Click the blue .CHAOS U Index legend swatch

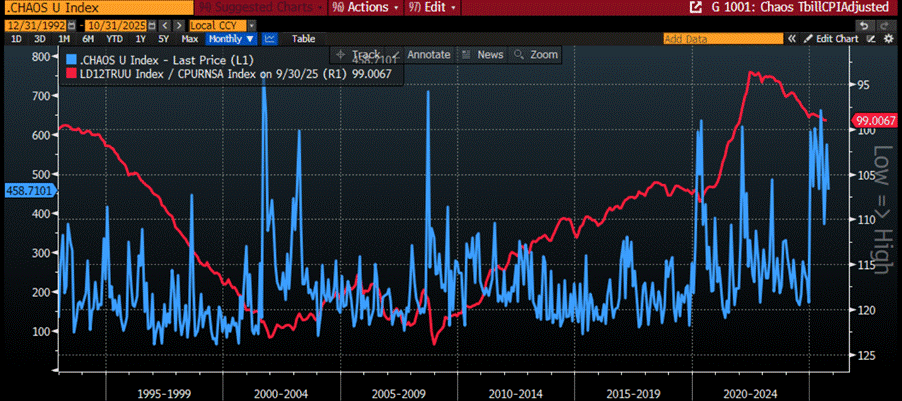tap(71, 60)
